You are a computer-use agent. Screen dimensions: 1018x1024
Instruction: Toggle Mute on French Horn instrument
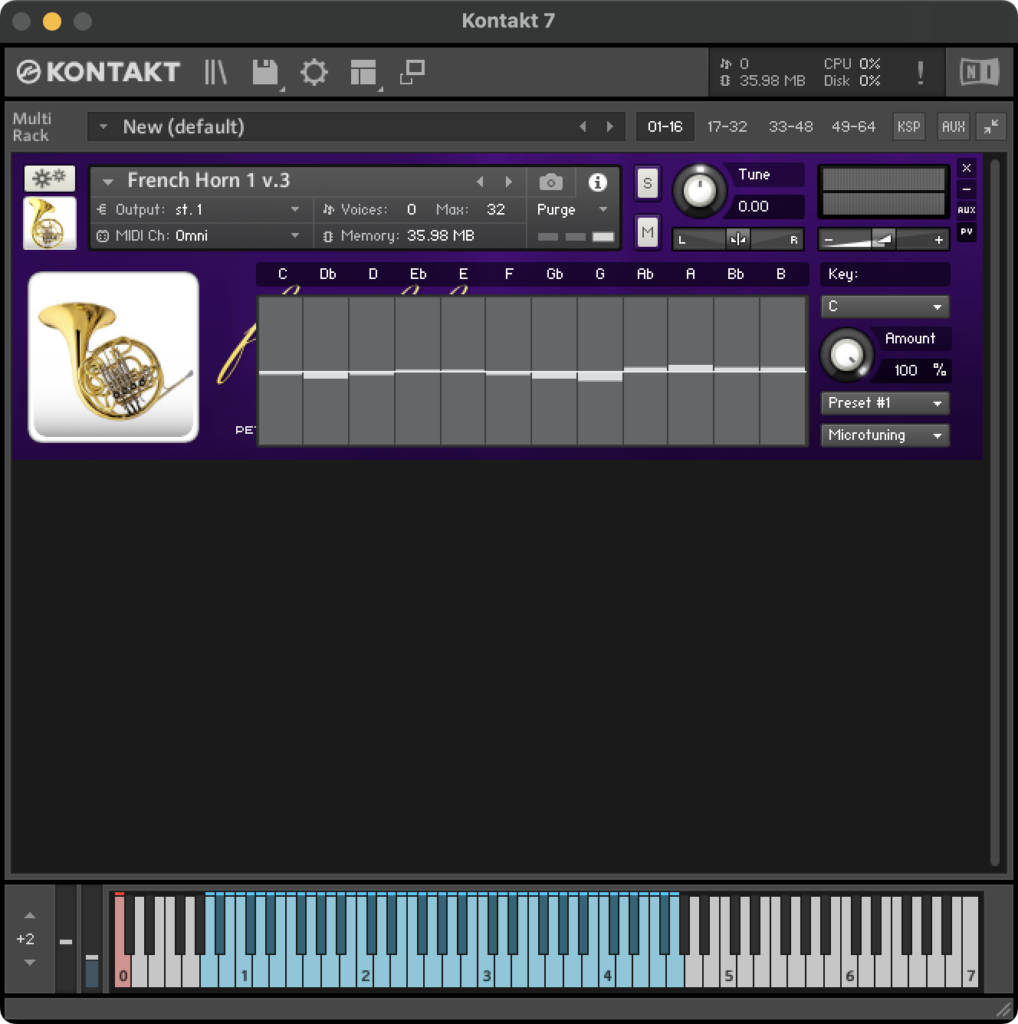point(647,232)
